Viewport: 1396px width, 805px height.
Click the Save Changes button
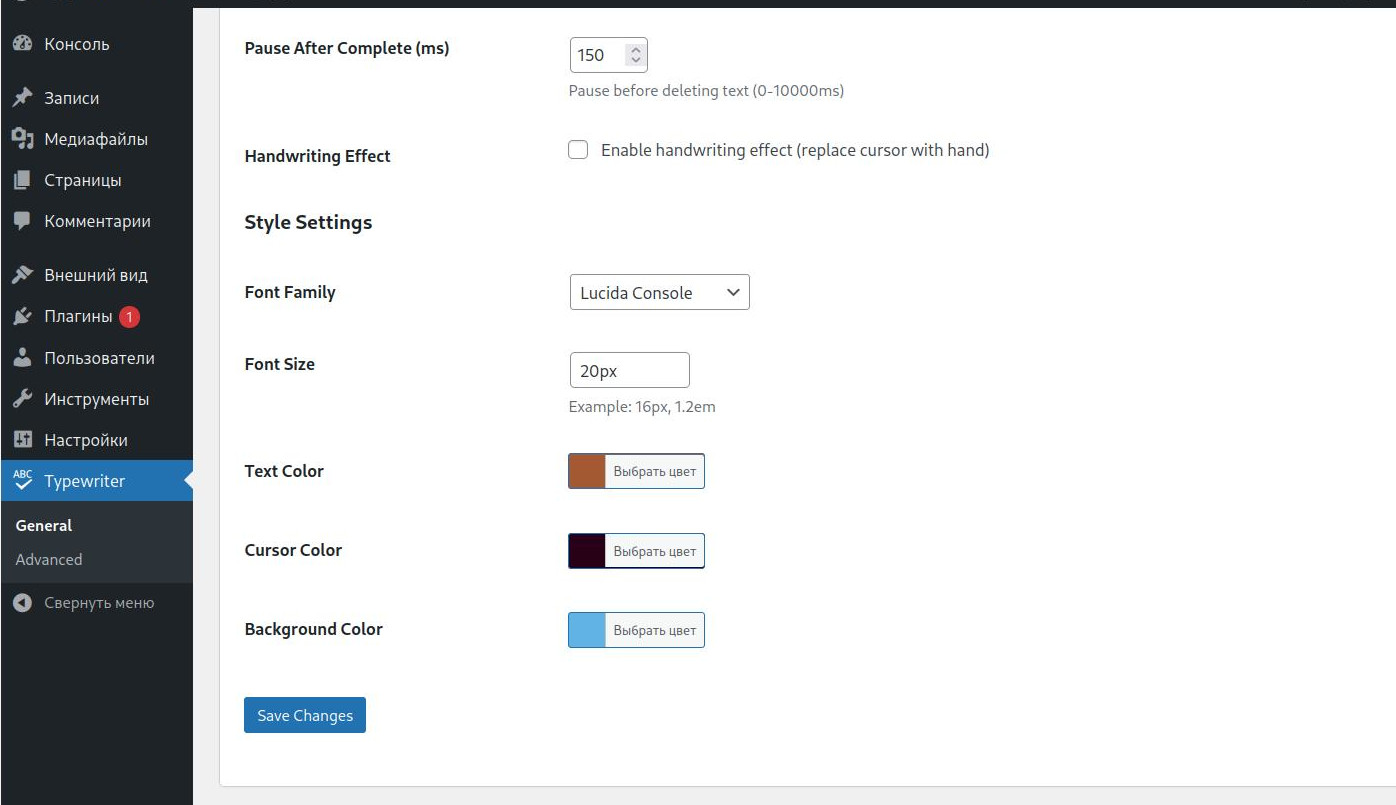click(x=305, y=715)
